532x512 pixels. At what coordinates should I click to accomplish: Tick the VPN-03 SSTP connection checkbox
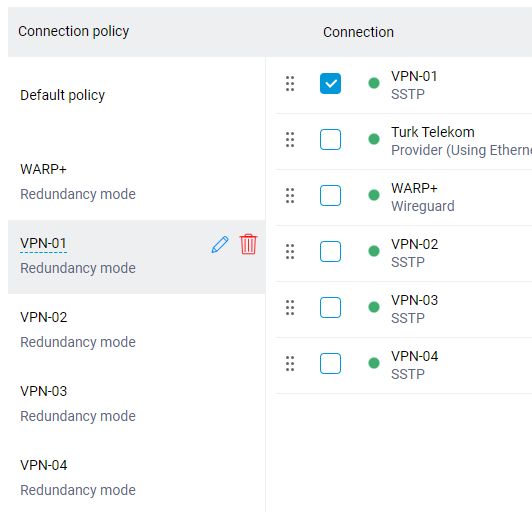click(330, 307)
